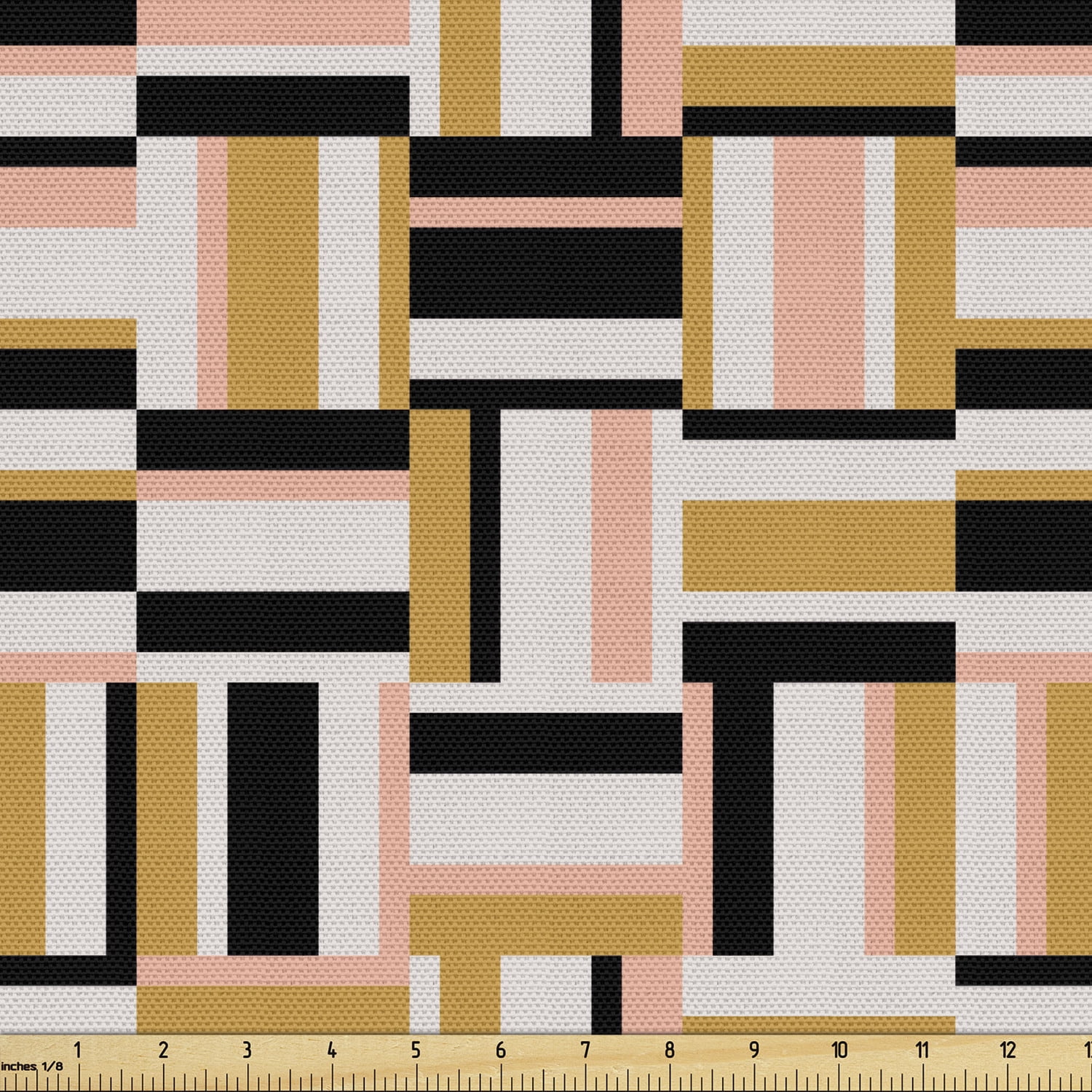The height and width of the screenshot is (1092, 1092).
Task: Click the ruler marking "4"
Action: point(331,1050)
